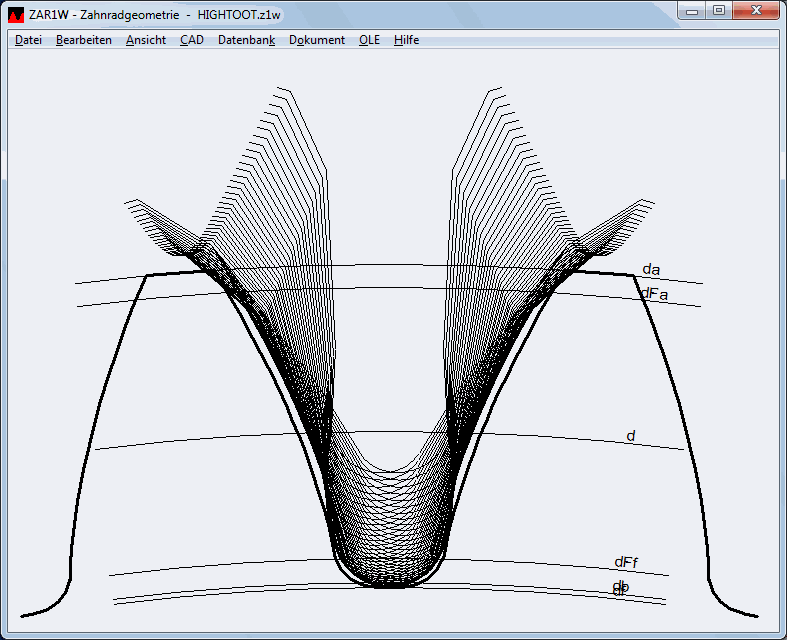Click the da tip circle label
The image size is (787, 640).
651,270
